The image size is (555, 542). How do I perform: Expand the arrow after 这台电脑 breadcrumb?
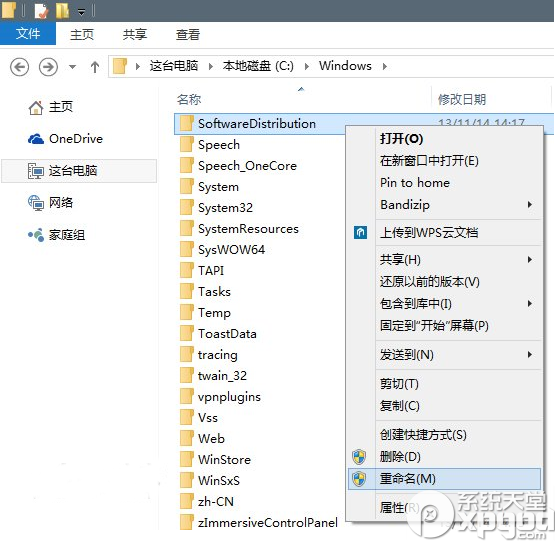coord(211,66)
